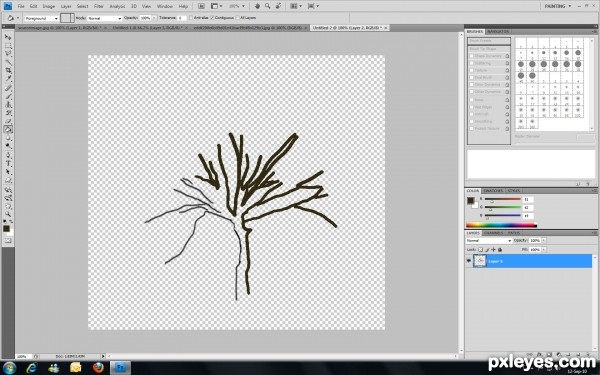Select the Zoom tool in toolbox
The width and height of the screenshot is (600, 375).
pos(8,214)
